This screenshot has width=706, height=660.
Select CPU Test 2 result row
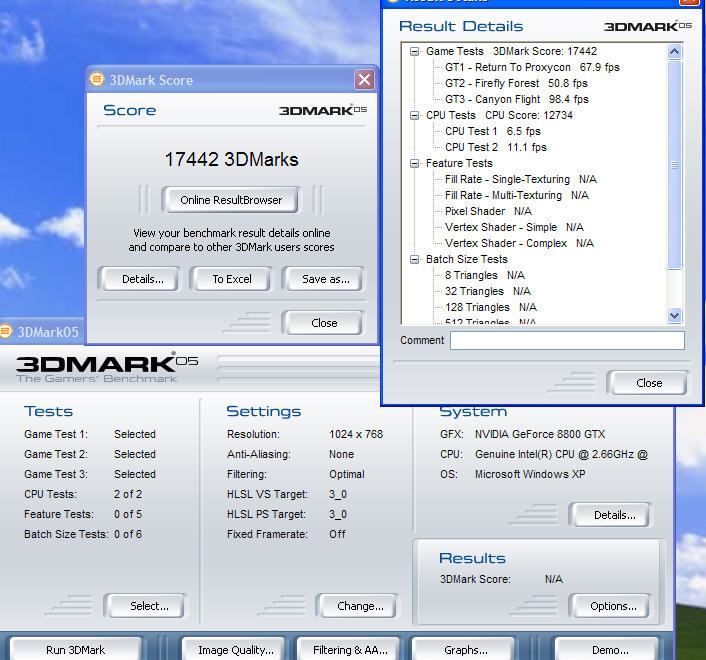click(495, 147)
